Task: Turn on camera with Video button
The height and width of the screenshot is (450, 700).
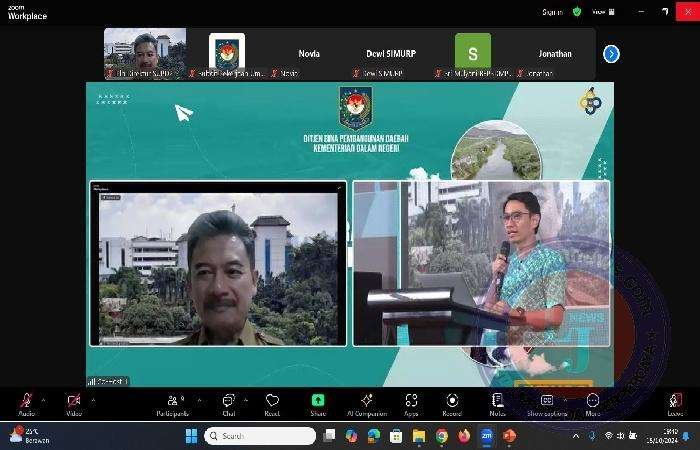Action: pyautogui.click(x=73, y=402)
